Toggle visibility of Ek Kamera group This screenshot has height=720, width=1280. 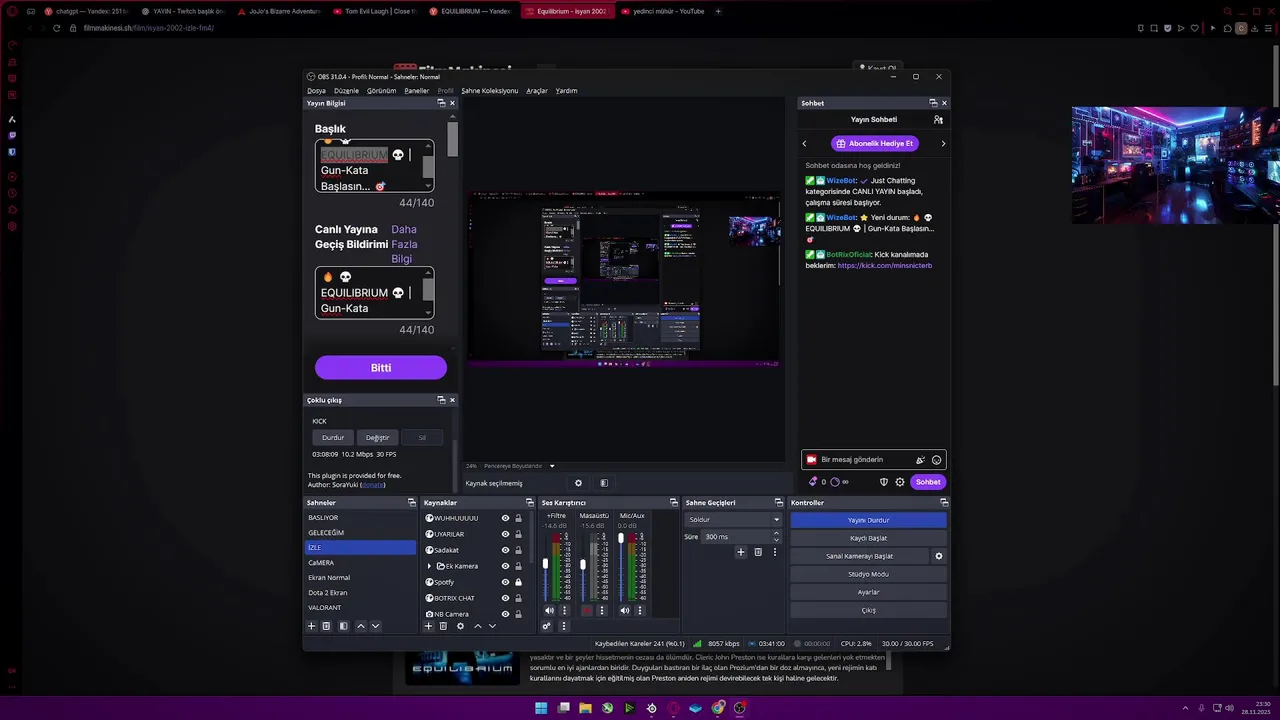point(505,566)
